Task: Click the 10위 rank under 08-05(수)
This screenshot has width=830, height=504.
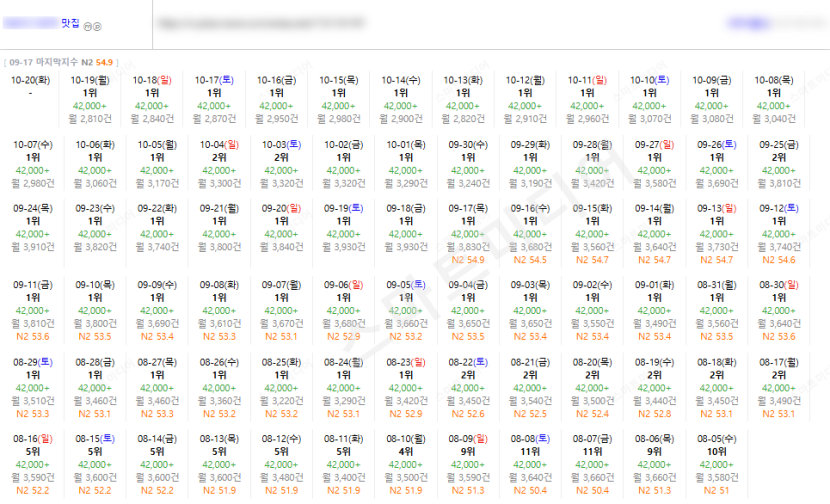Action: tap(717, 452)
